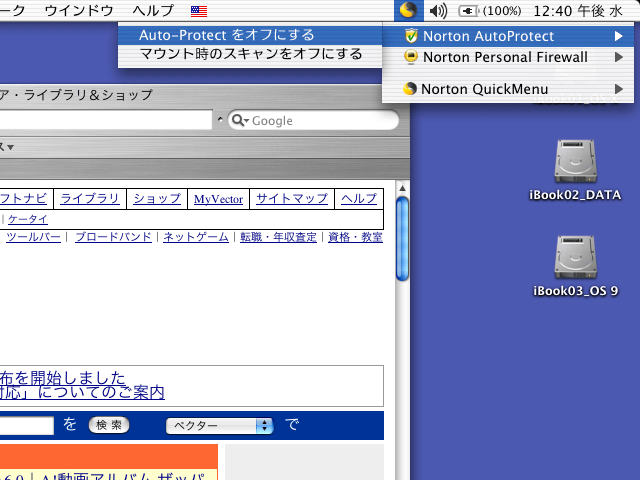The height and width of the screenshot is (480, 640).
Task: Click the blue vertical scrollbar thumb
Action: tap(402, 239)
